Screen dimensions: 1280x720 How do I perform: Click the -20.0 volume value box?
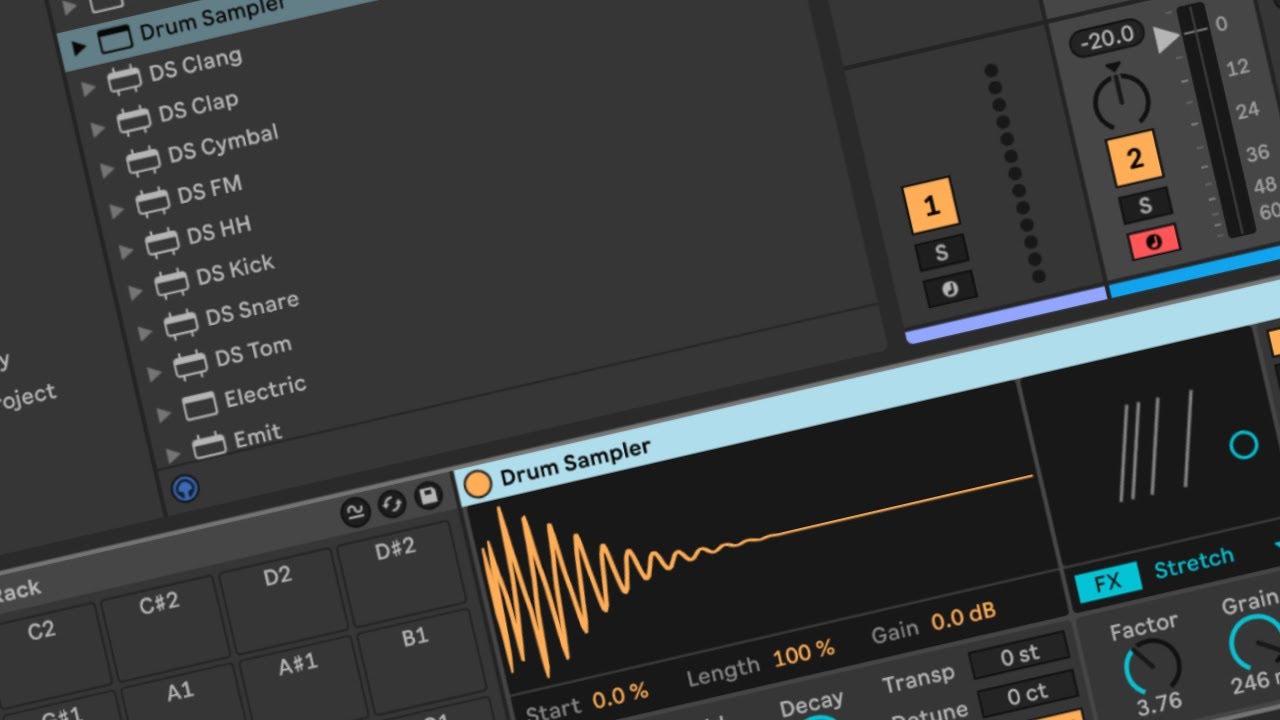click(1108, 39)
